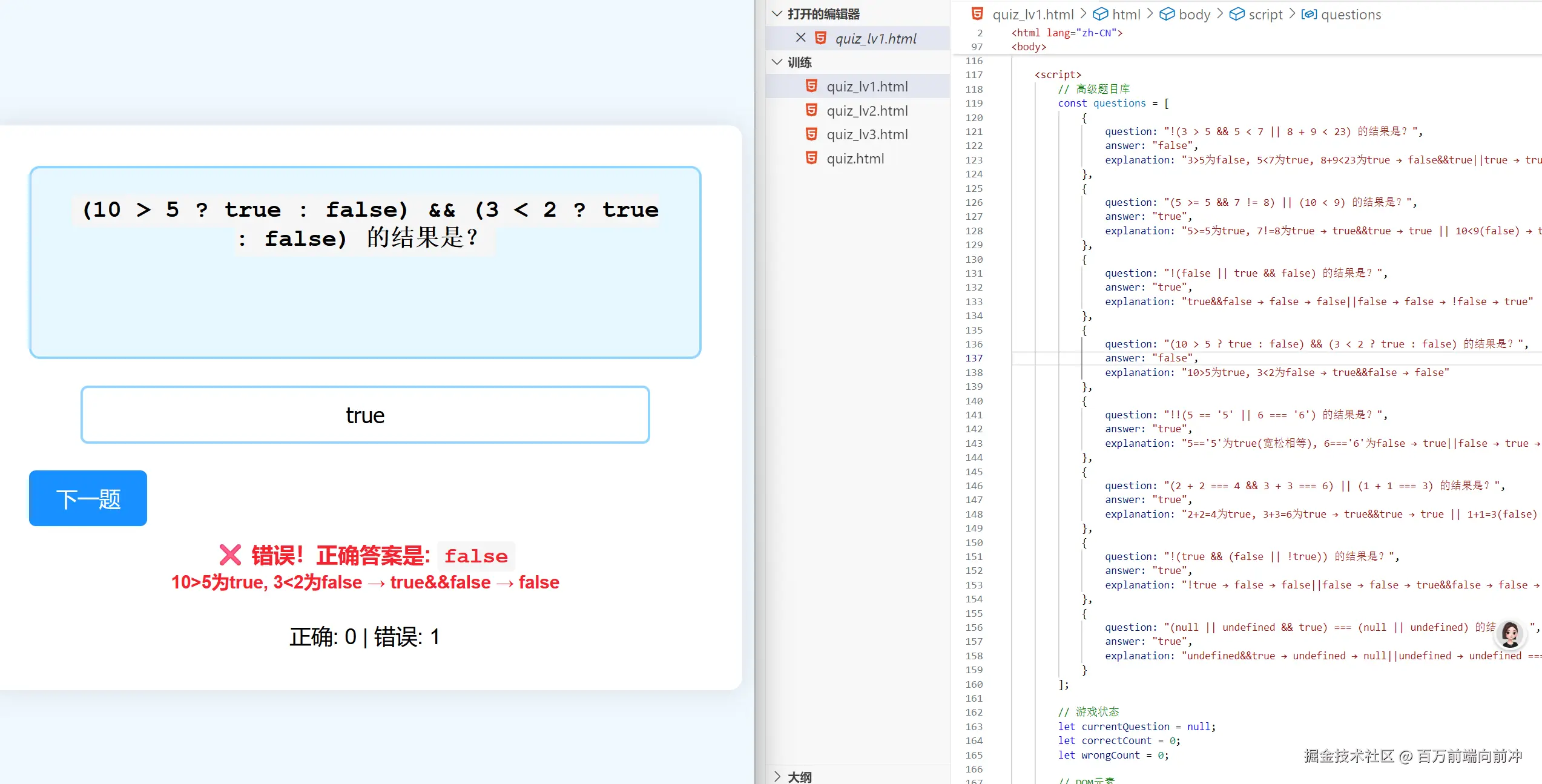Click the HTML5 icon beside quiz_lv1.html breadcrumb

[977, 14]
